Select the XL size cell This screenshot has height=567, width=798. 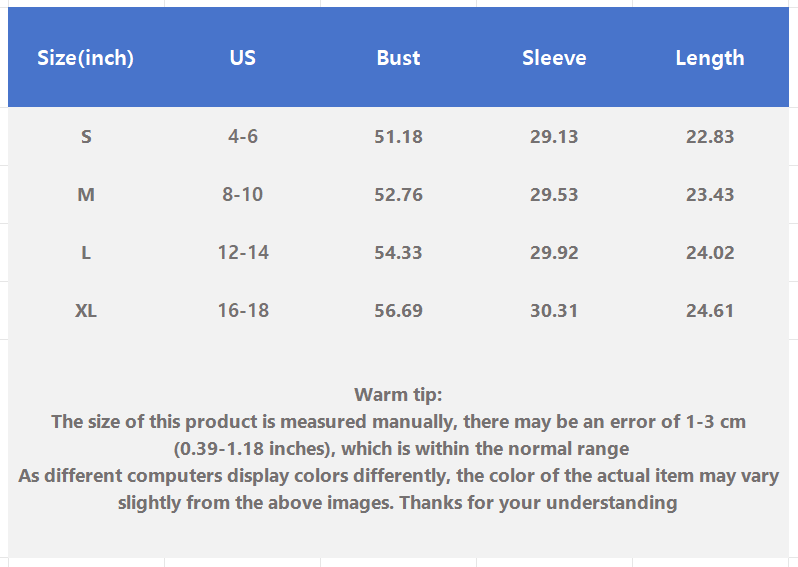click(86, 310)
